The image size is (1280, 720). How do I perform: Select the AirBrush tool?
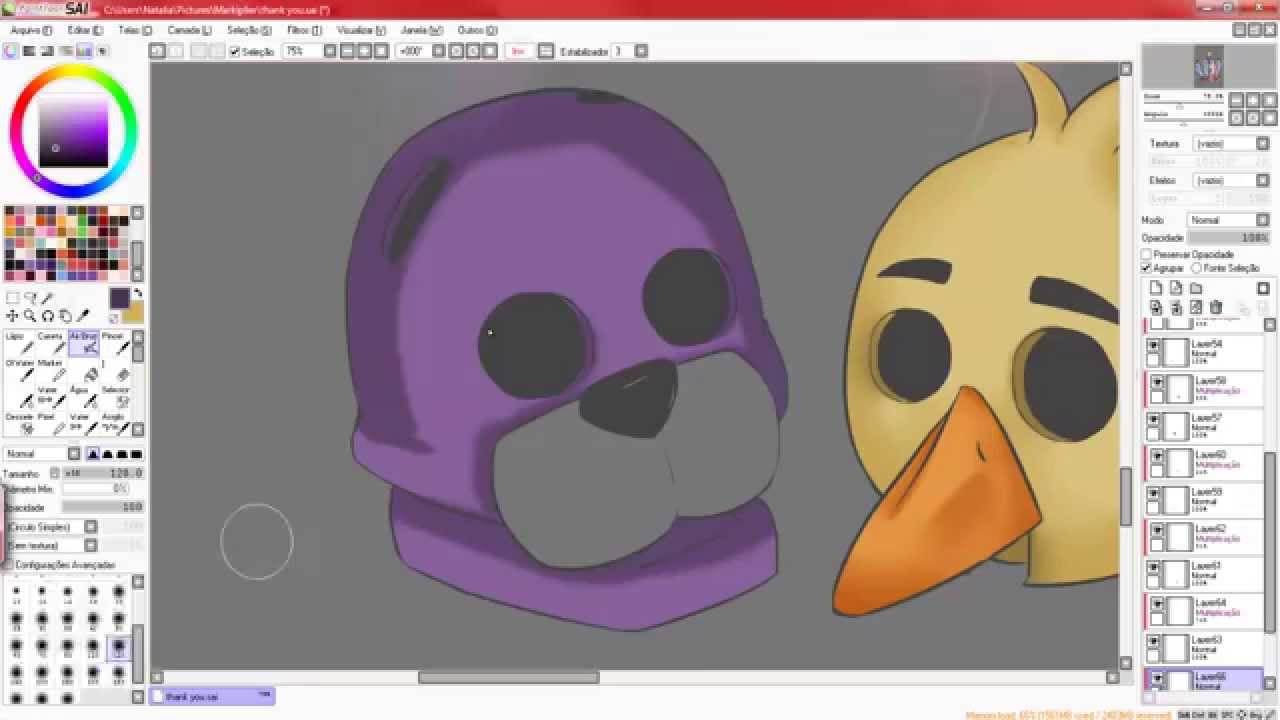tap(84, 343)
